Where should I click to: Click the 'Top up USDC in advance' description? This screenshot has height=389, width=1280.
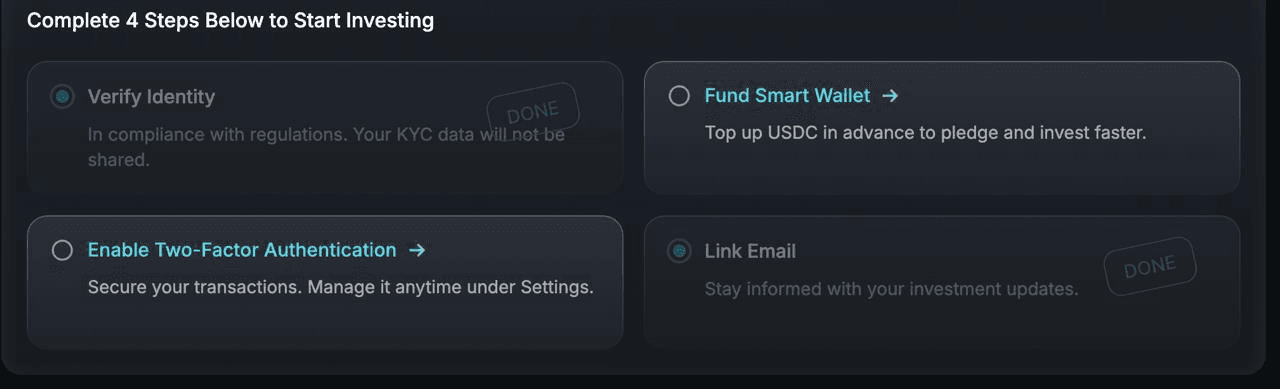click(x=925, y=133)
